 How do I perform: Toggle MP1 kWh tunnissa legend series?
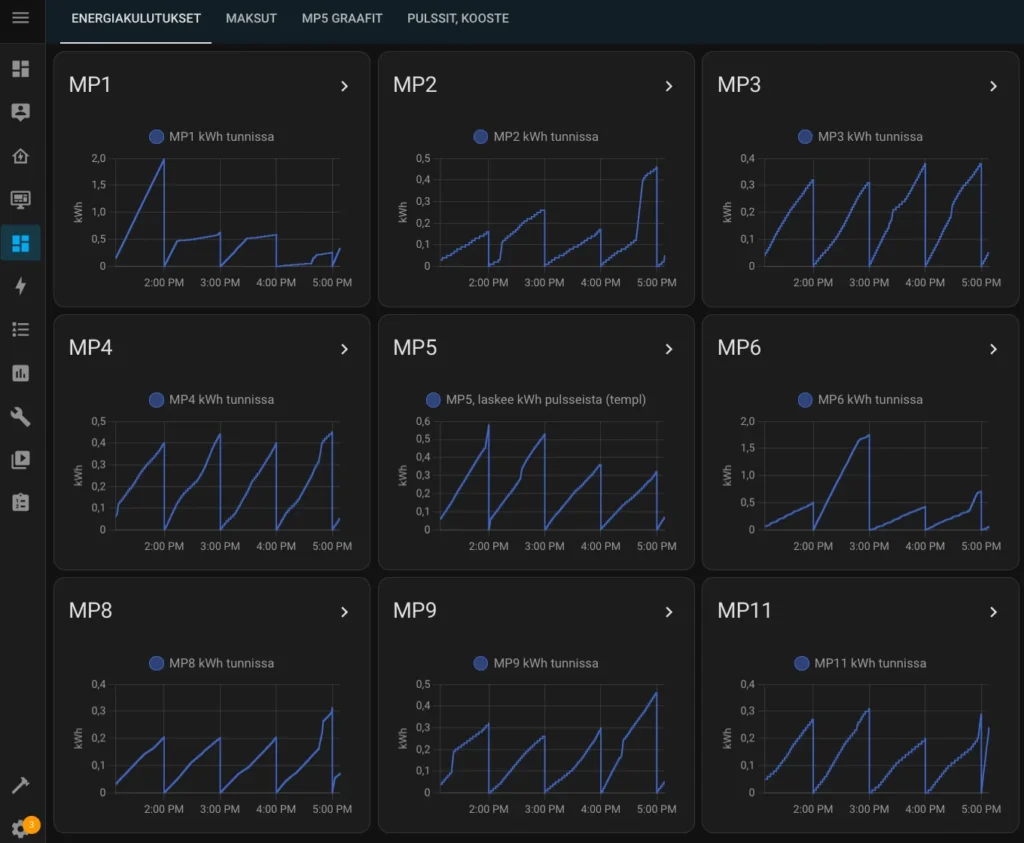tap(212, 136)
